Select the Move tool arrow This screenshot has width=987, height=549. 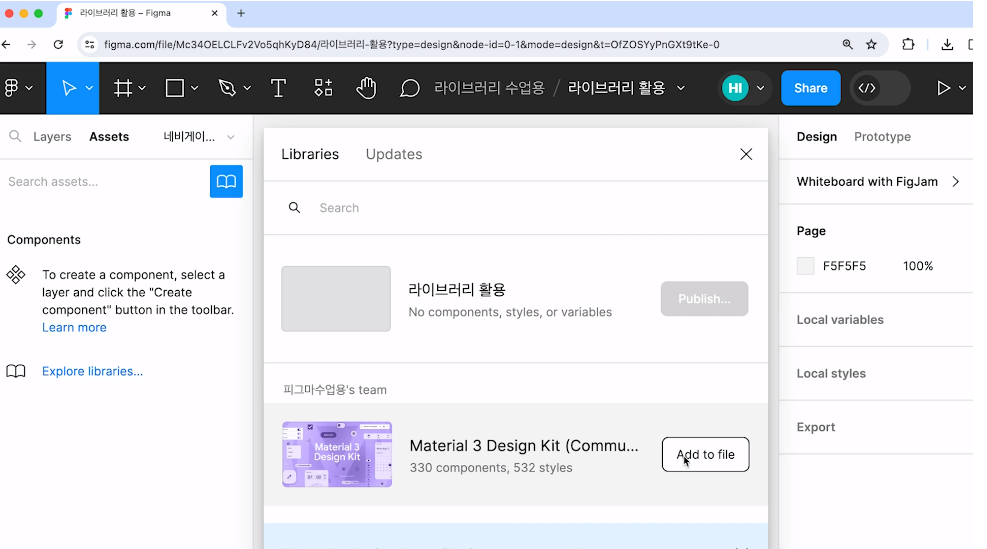[69, 88]
